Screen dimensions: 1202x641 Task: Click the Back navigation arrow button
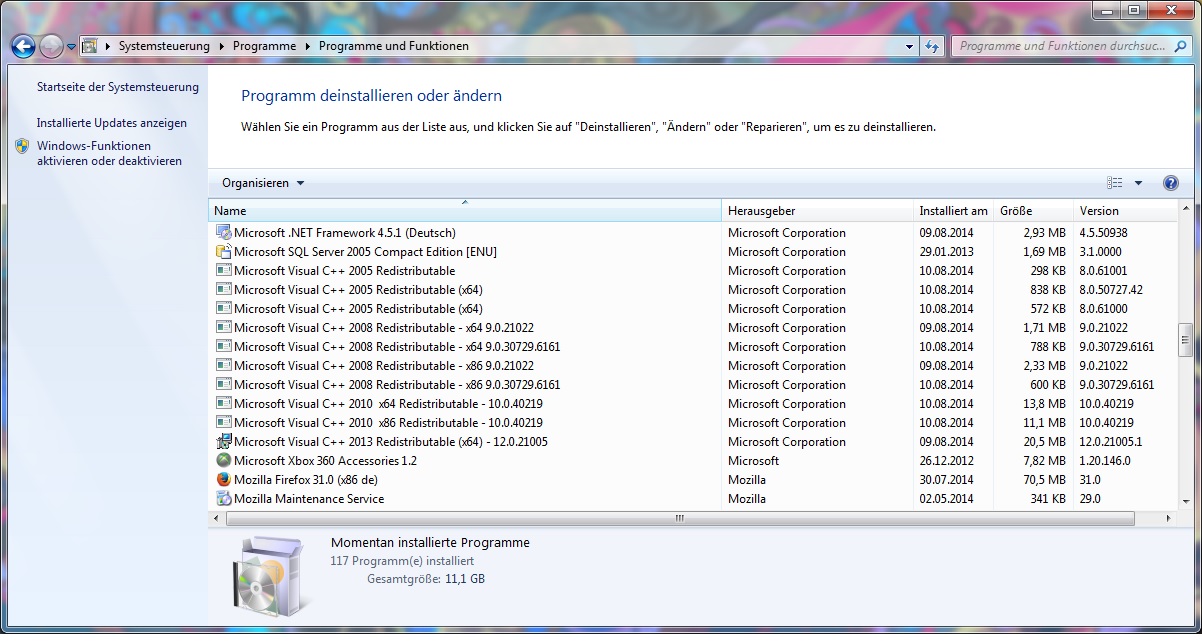click(24, 46)
